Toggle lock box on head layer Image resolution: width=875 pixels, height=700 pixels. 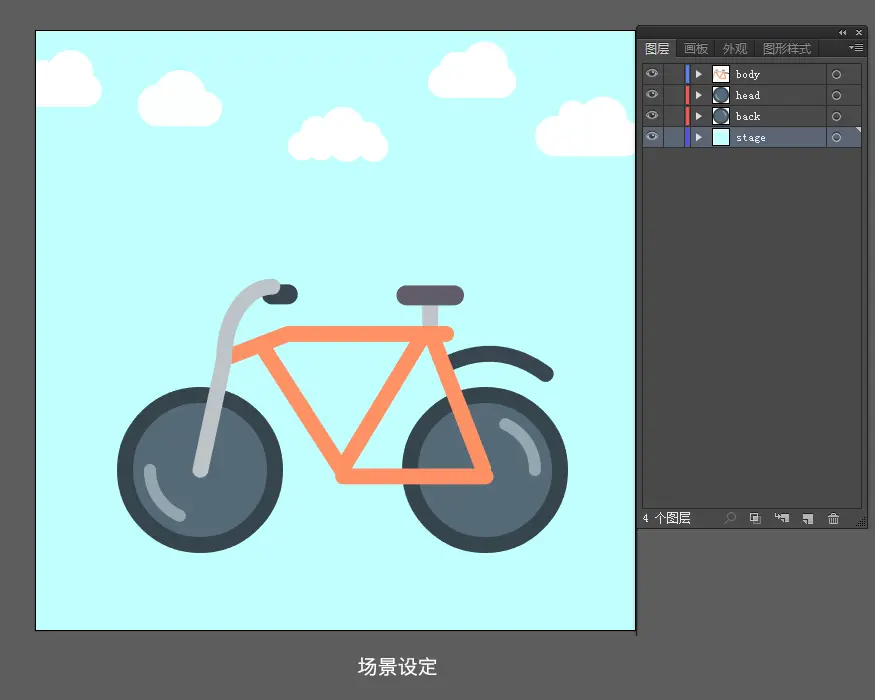[674, 95]
